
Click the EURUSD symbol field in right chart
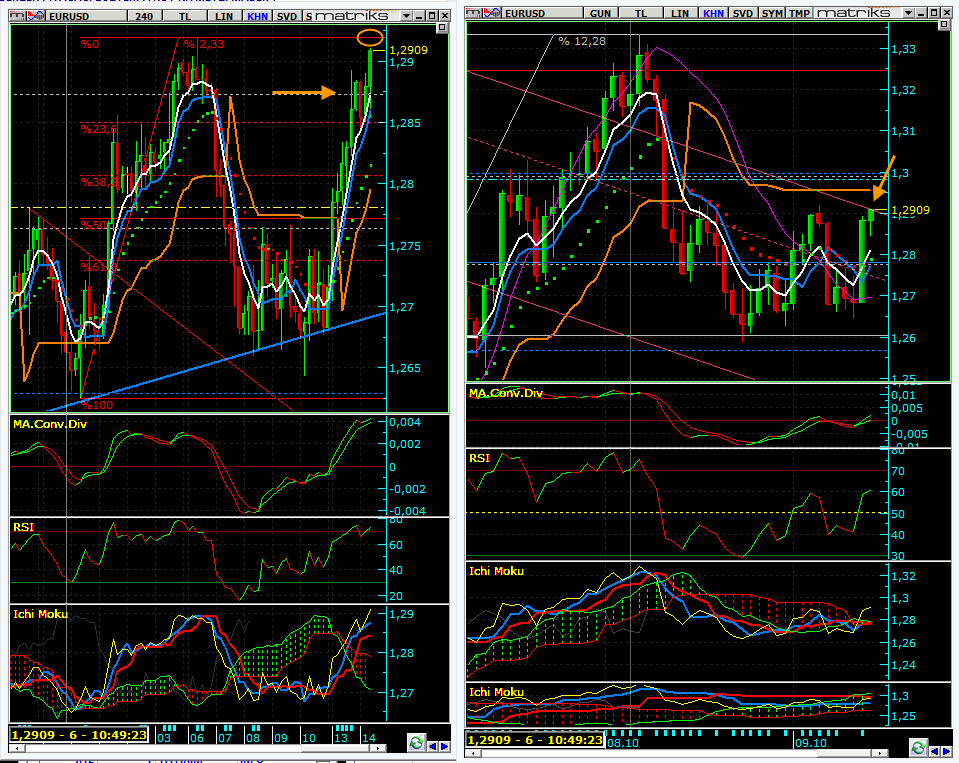524,12
